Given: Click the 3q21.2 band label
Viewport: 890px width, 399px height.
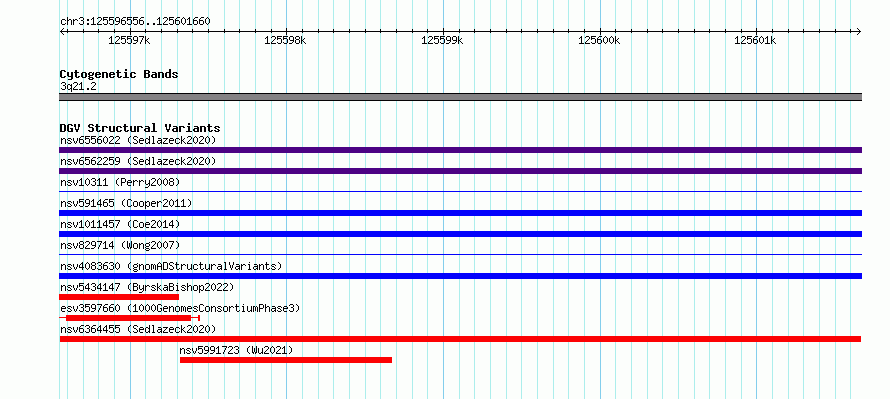Looking at the screenshot, I should (78, 87).
